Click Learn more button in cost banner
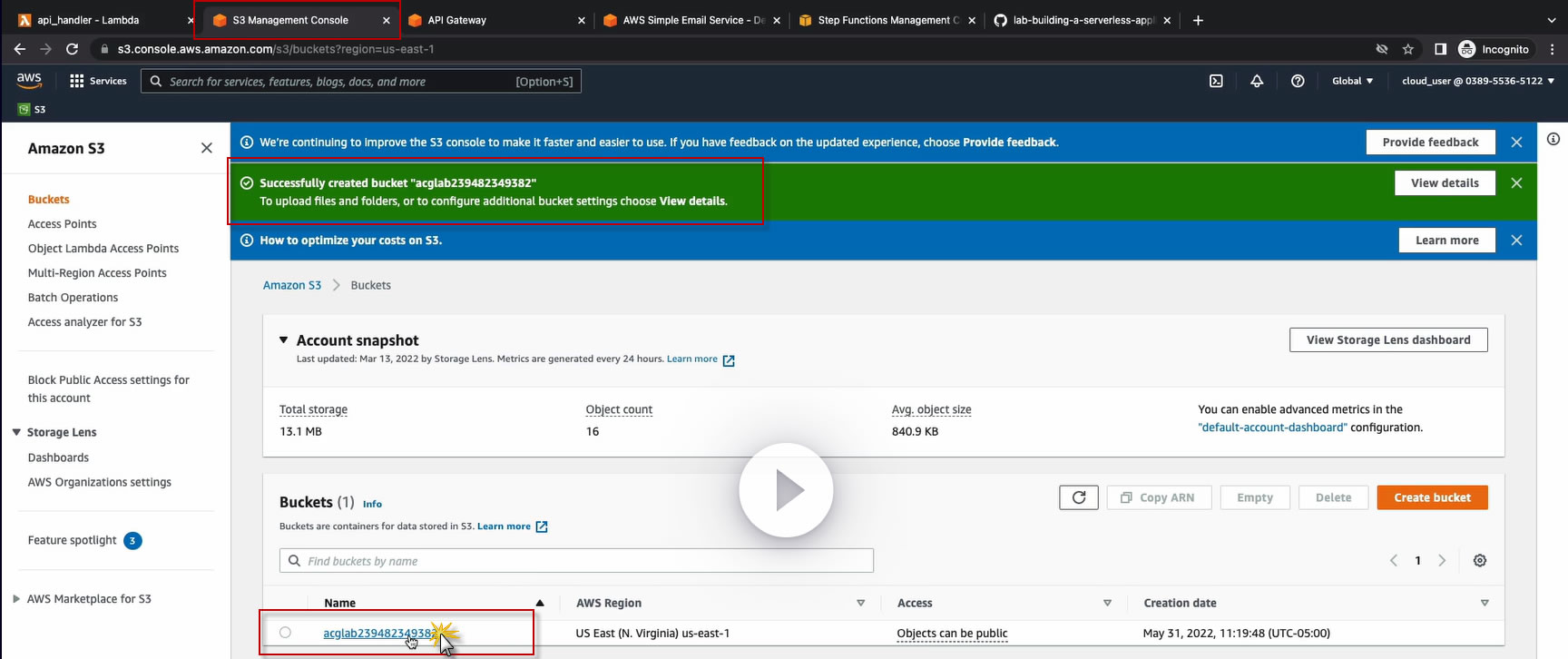 [1446, 240]
